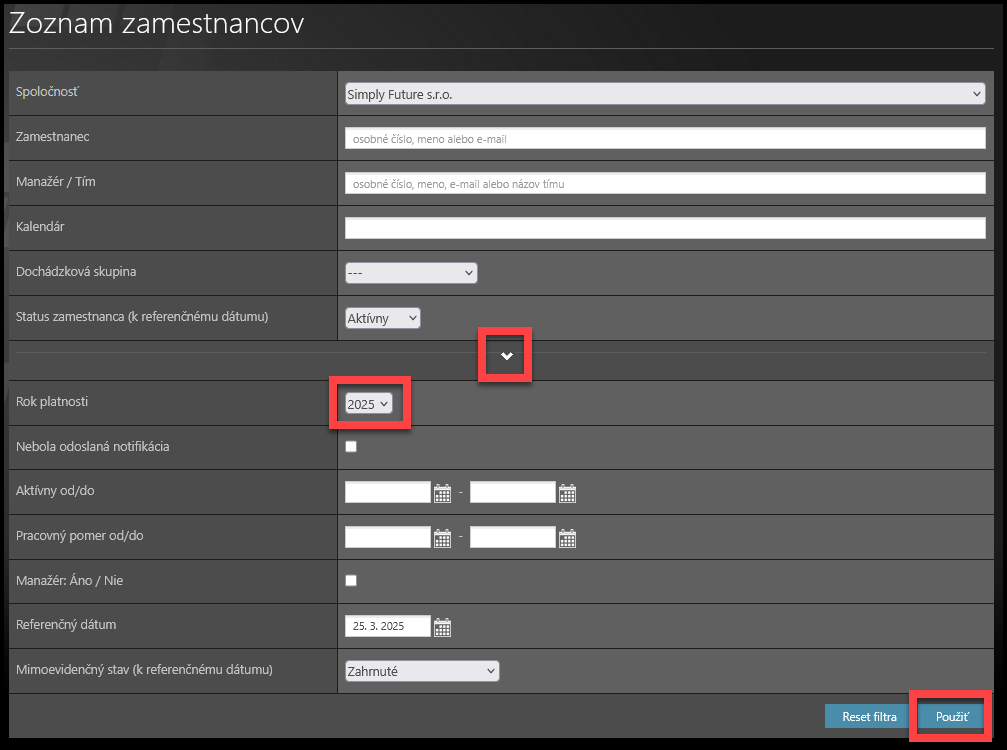Enable the Manažér: Áno / Nie checkbox
1007x750 pixels.
[351, 580]
